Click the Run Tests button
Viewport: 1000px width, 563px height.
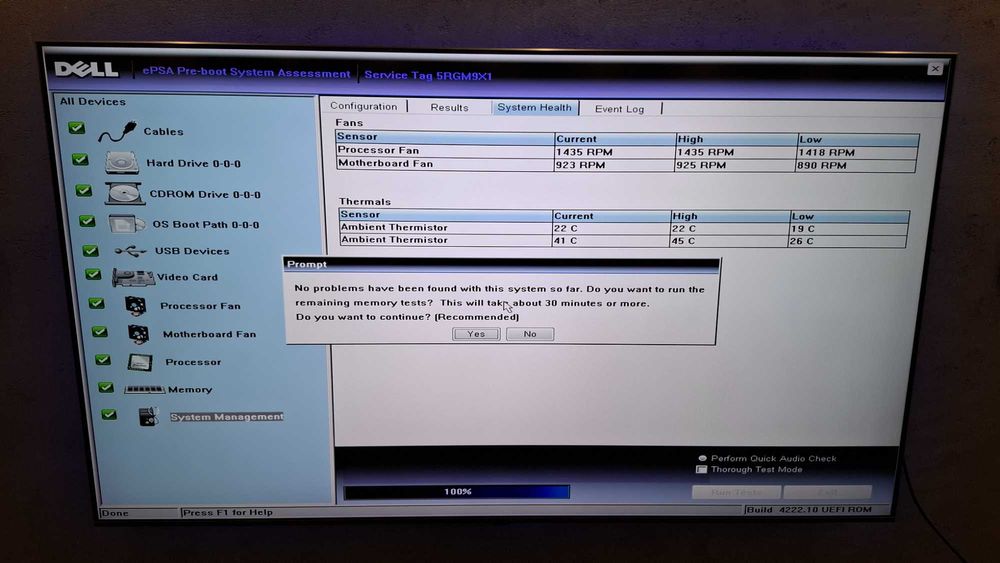(737, 492)
